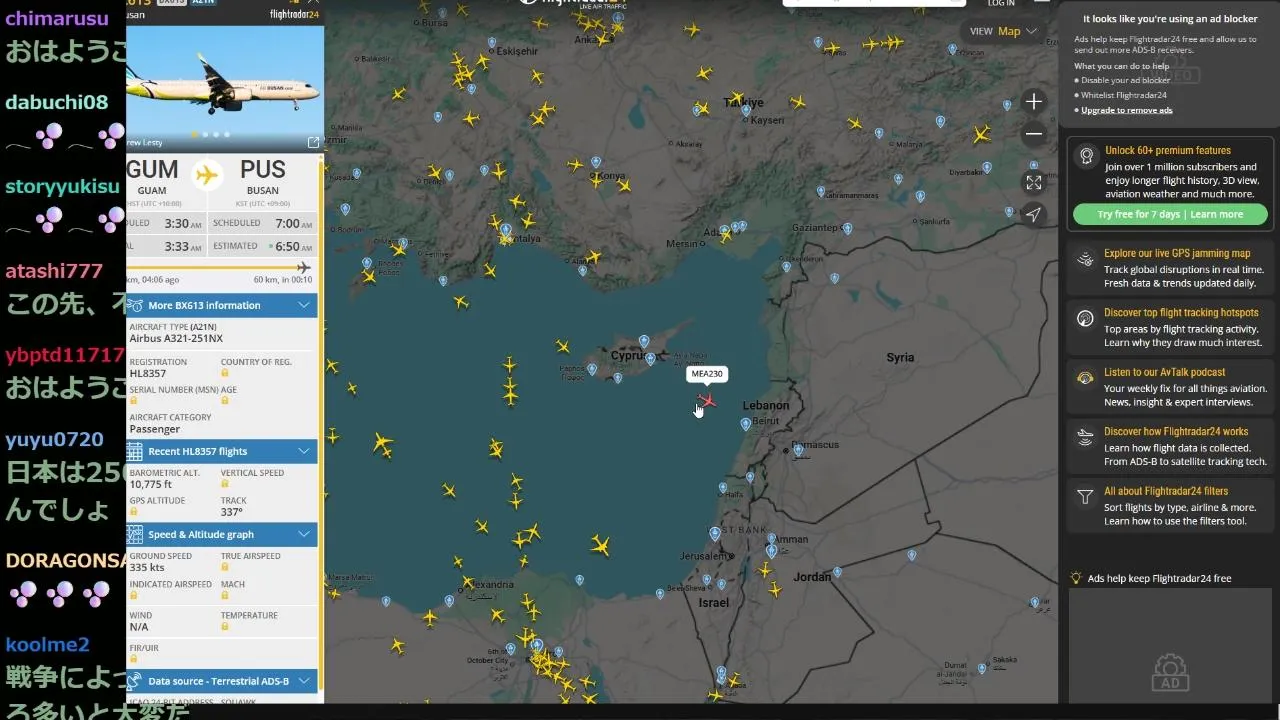Click the GPS Altitude locked padlock

(133, 511)
